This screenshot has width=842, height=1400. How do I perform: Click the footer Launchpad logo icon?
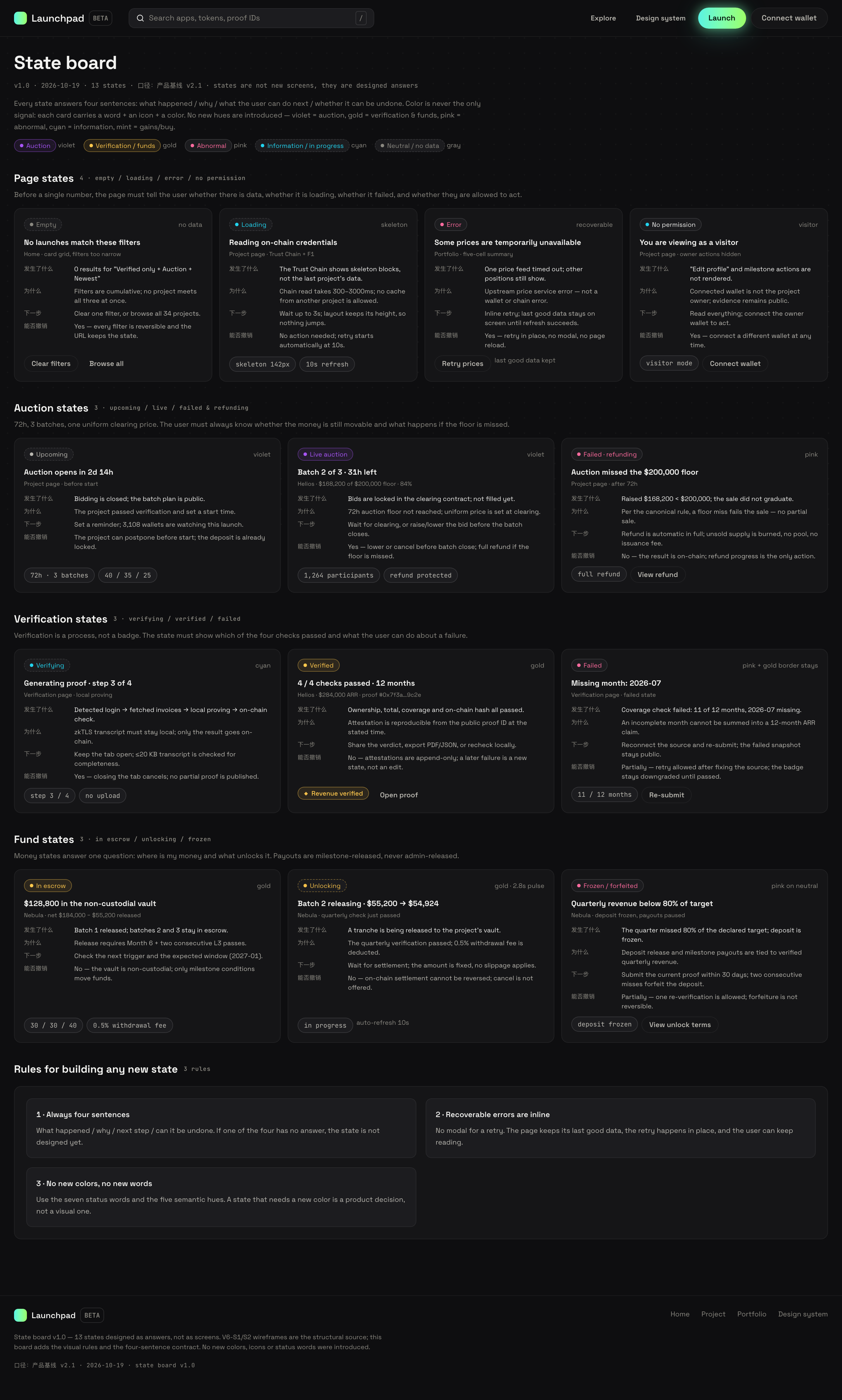(x=20, y=1315)
